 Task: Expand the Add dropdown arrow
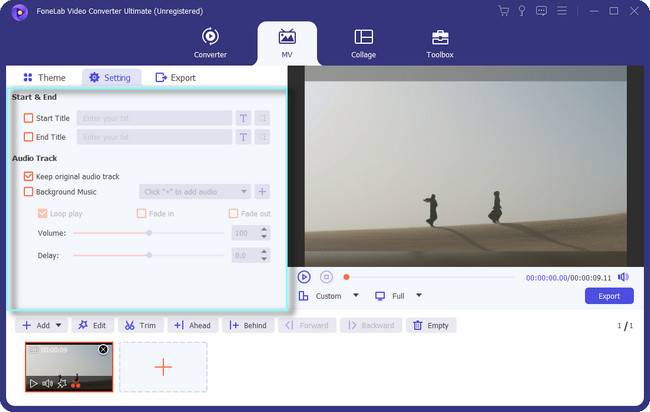(58, 325)
